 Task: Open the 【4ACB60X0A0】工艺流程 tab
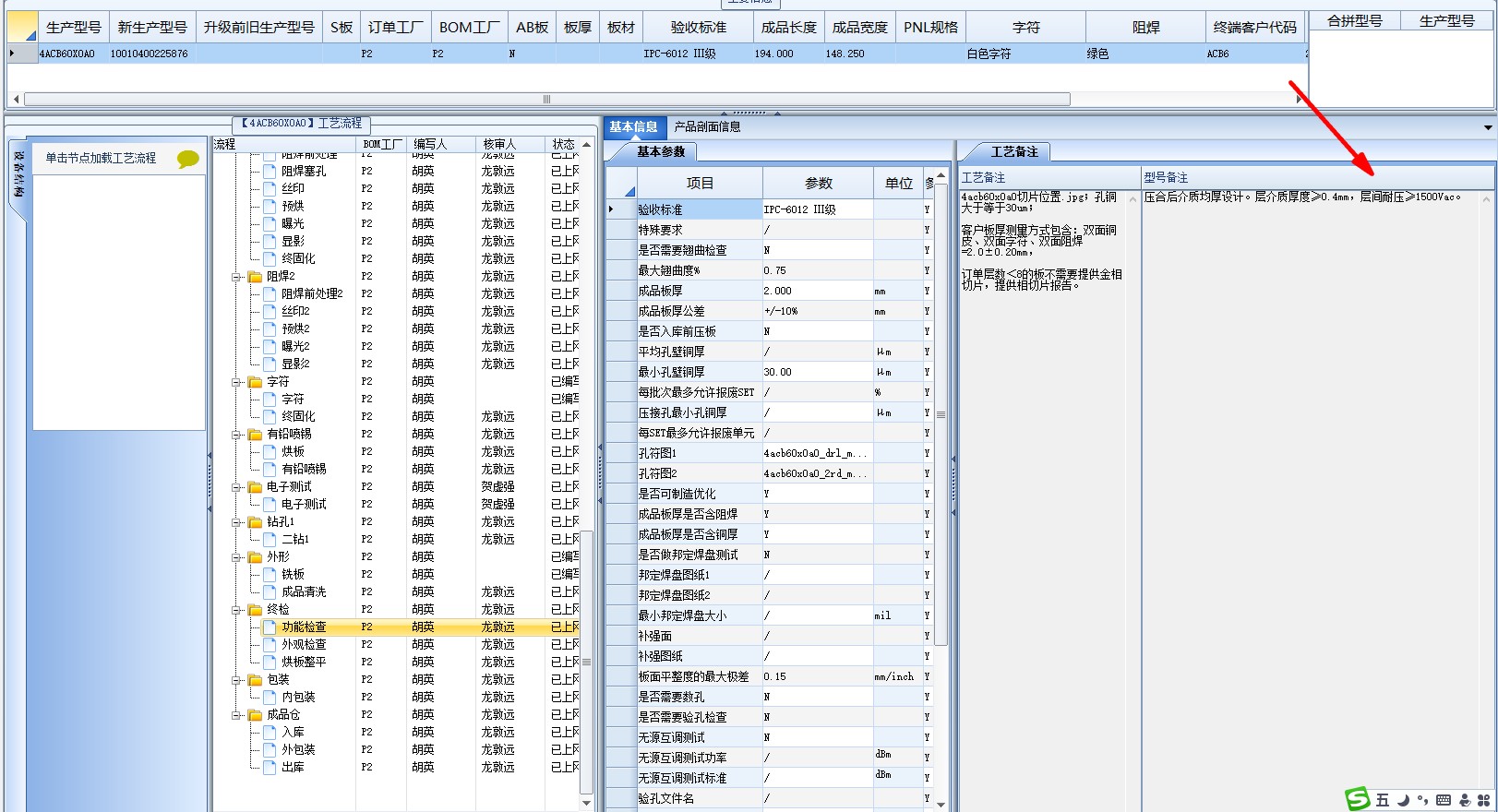(x=302, y=123)
